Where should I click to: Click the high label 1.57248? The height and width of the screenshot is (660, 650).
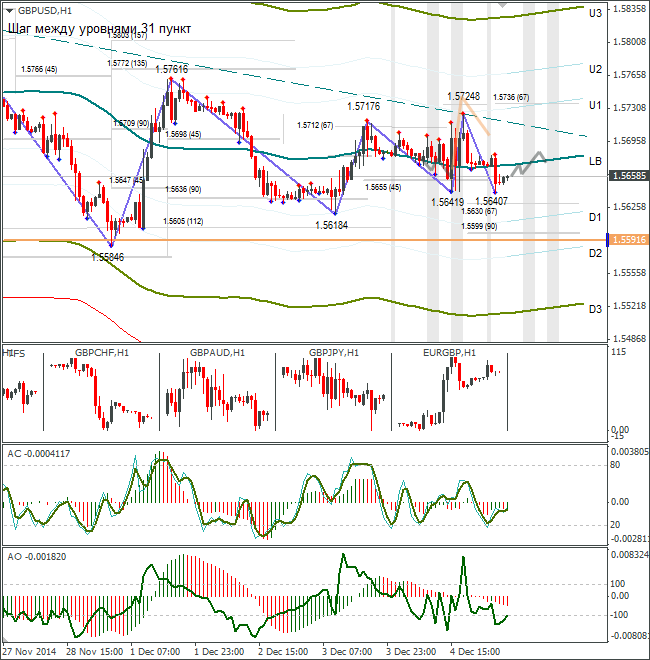pyautogui.click(x=463, y=96)
